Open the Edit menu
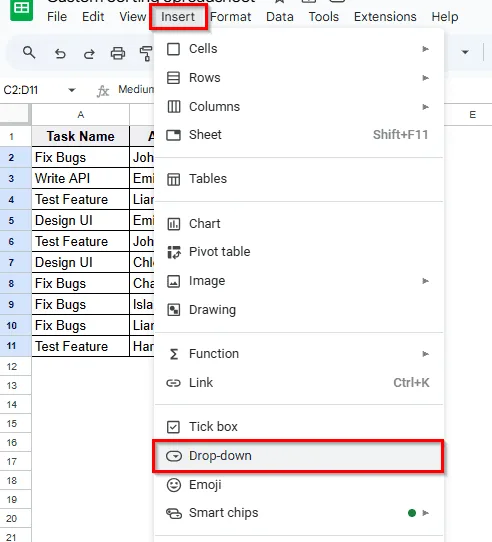The width and height of the screenshot is (492, 542). [x=93, y=17]
